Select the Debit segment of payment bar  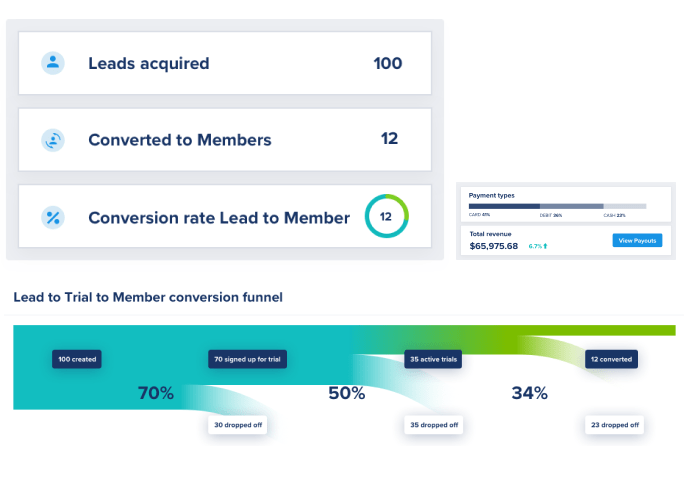pos(571,206)
